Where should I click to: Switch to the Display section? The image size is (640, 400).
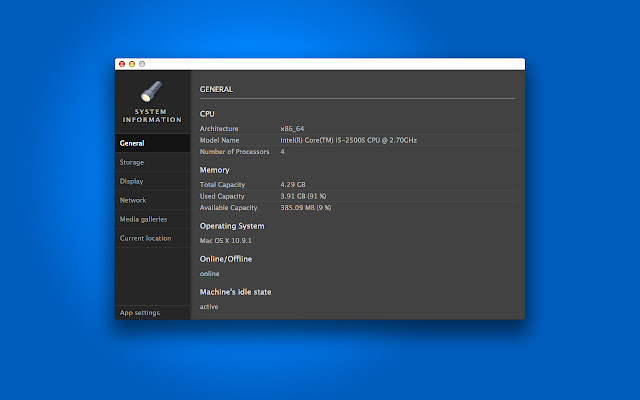click(153, 181)
